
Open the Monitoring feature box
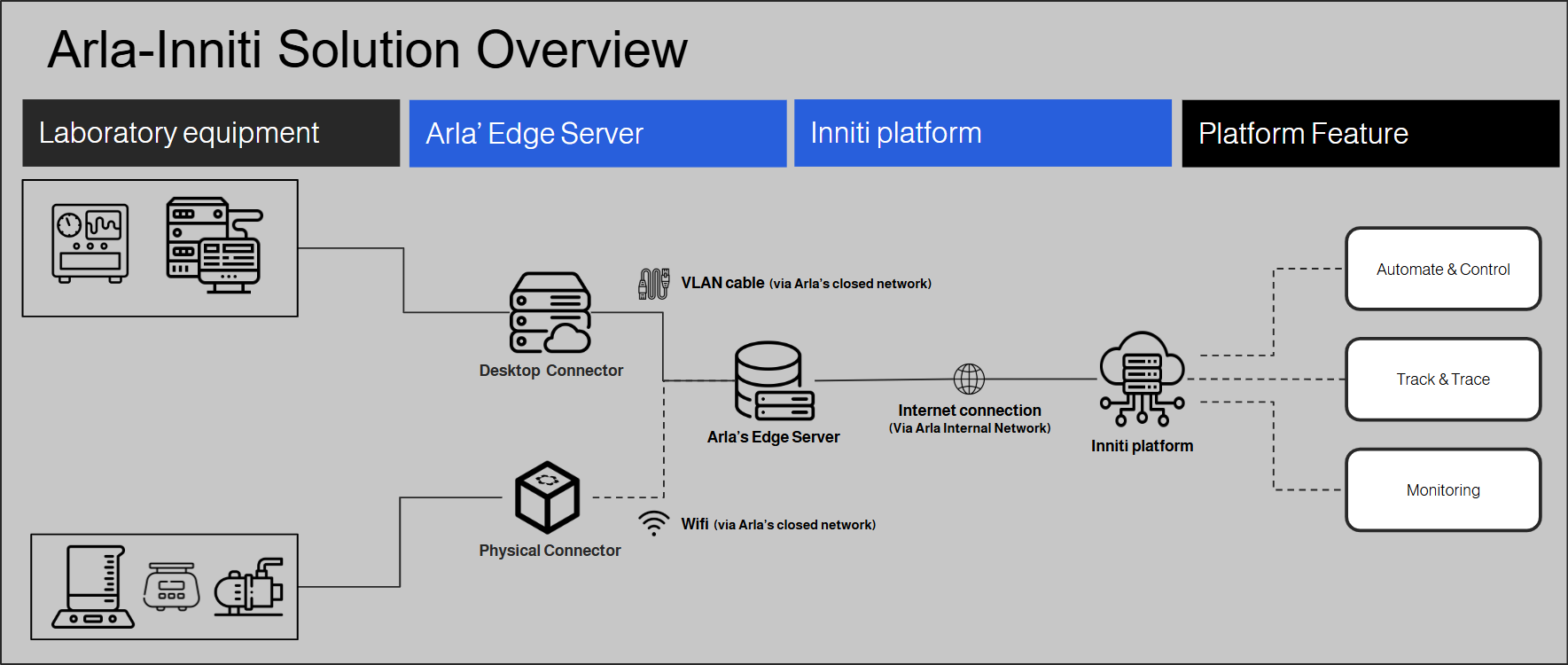pos(1443,490)
